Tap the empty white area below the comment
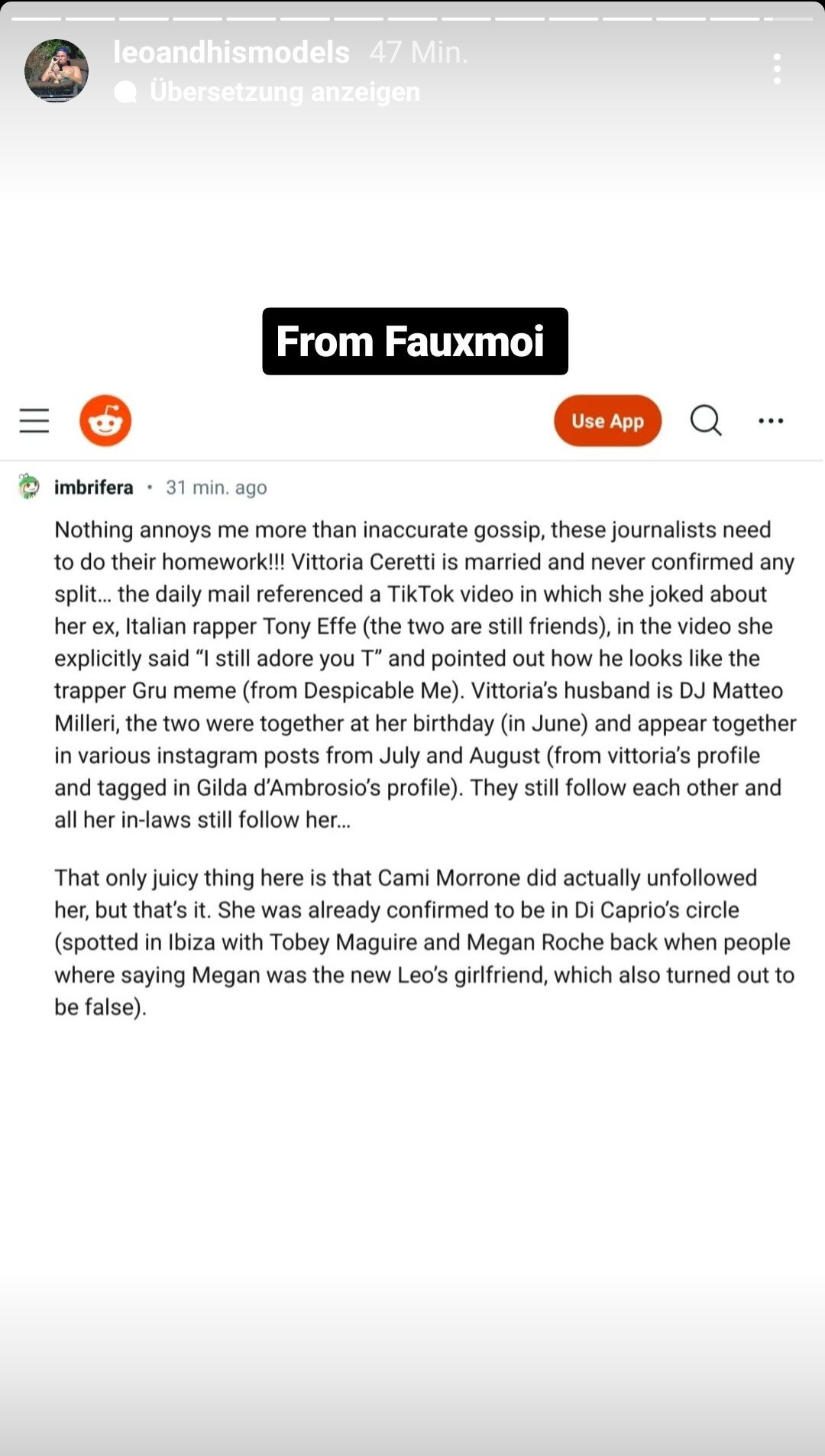This screenshot has width=825, height=1456. click(x=412, y=1185)
